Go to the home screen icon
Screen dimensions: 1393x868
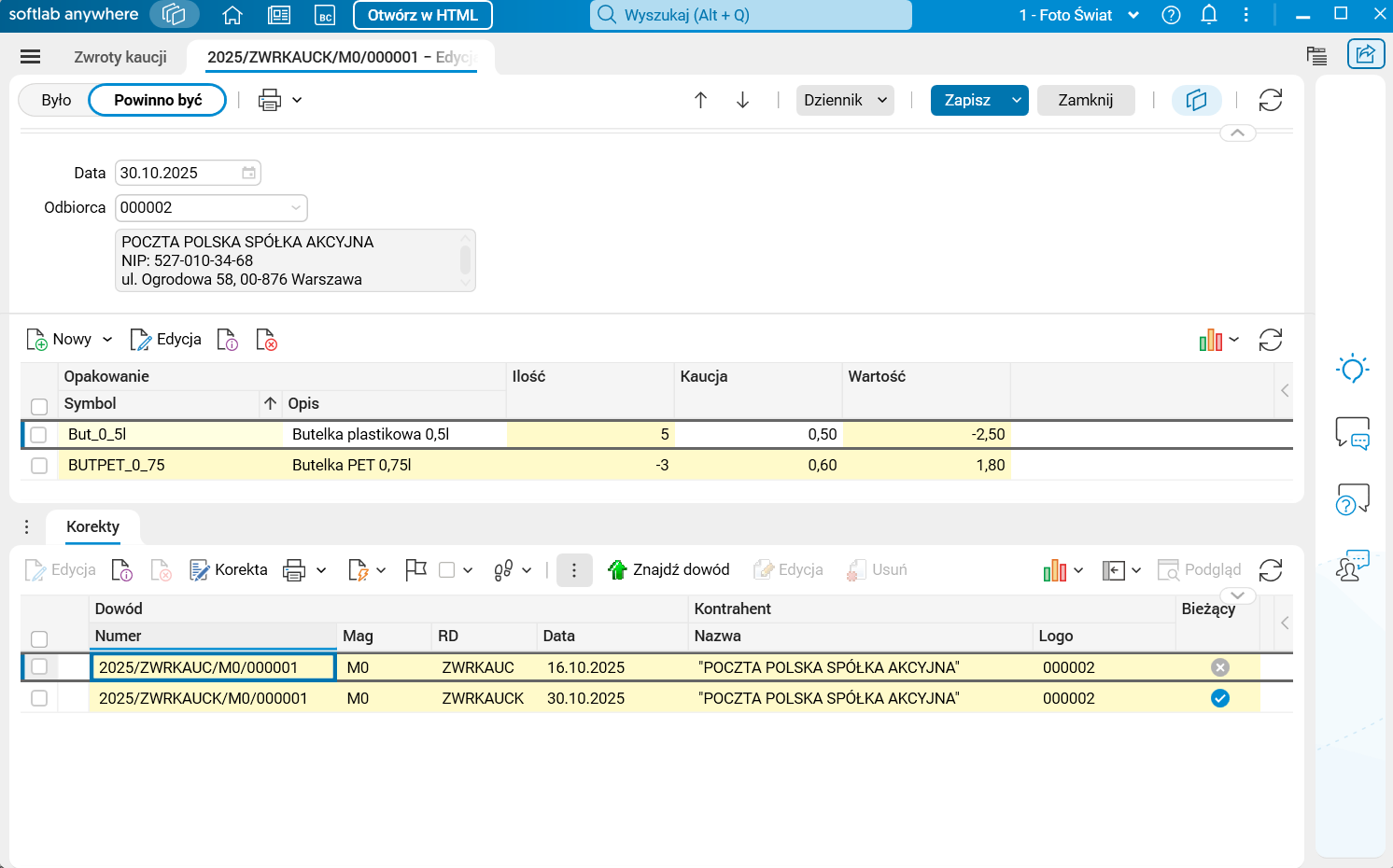pos(232,15)
